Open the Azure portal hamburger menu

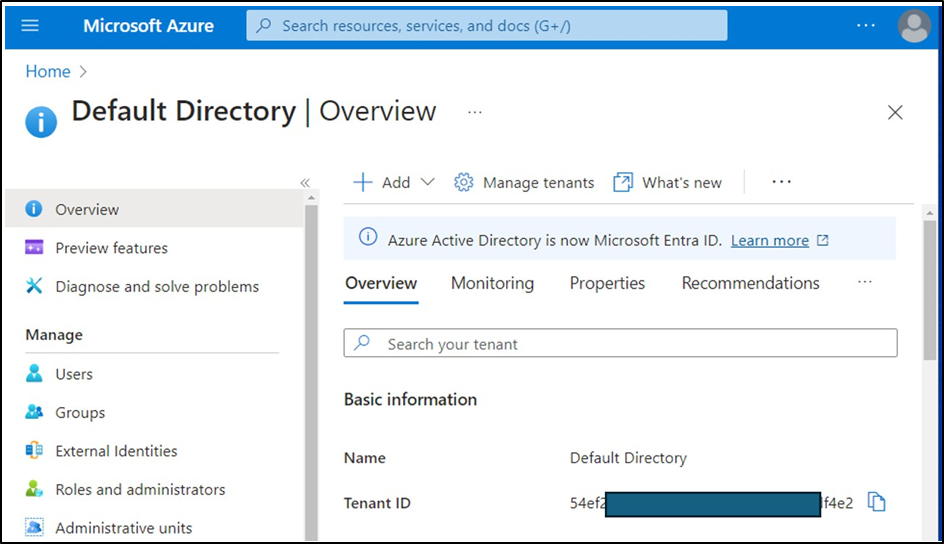[x=30, y=25]
